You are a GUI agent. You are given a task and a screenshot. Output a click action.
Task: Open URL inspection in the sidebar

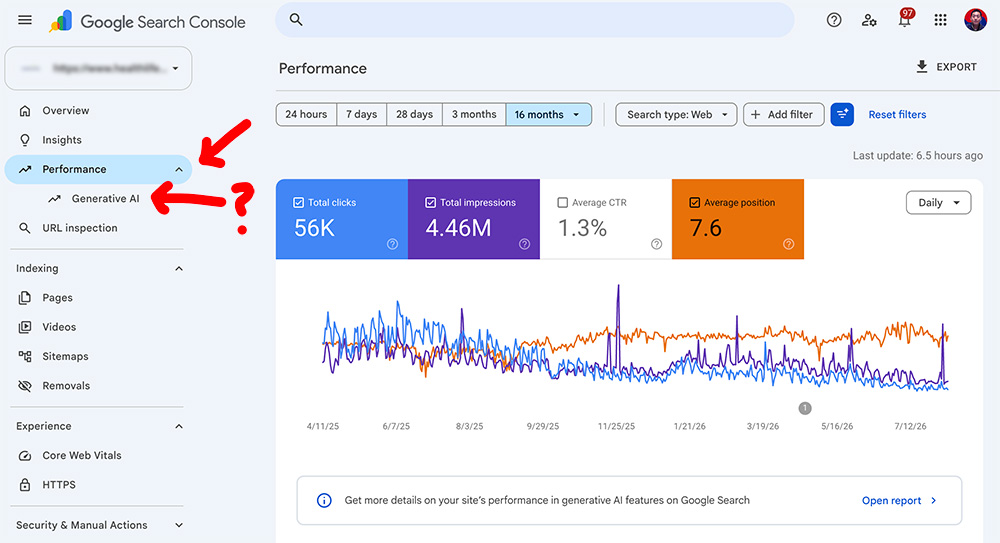coord(98,228)
